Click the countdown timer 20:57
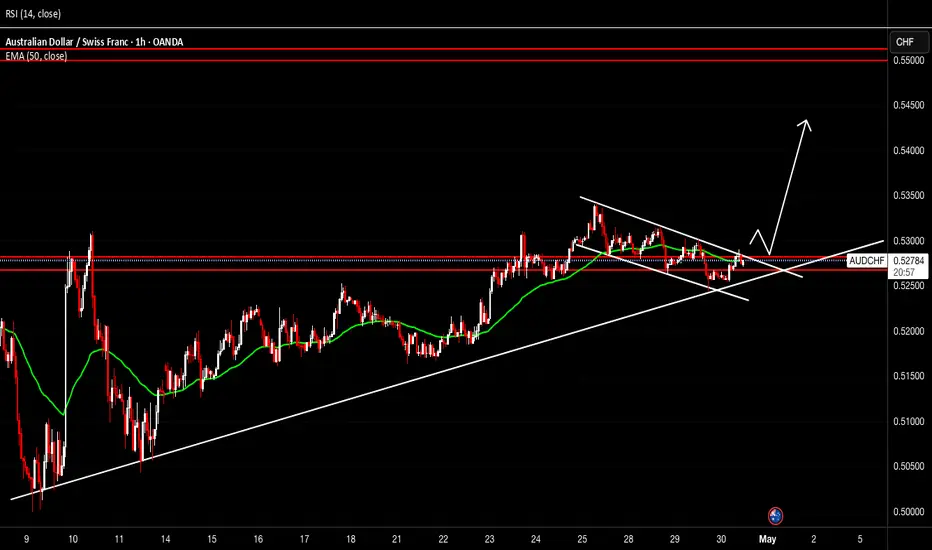 point(903,272)
